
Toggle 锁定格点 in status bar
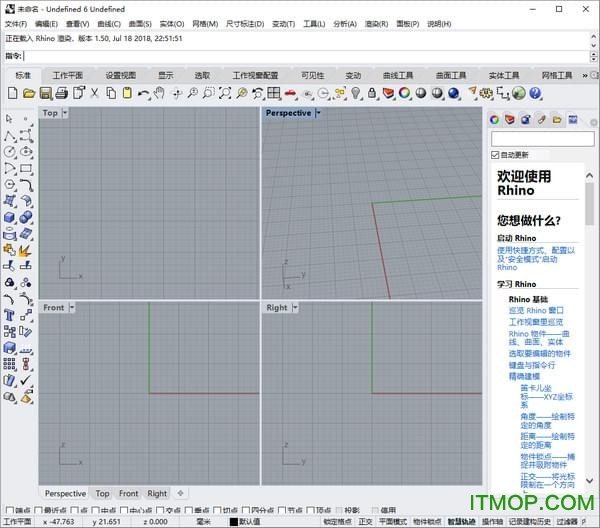coord(338,521)
